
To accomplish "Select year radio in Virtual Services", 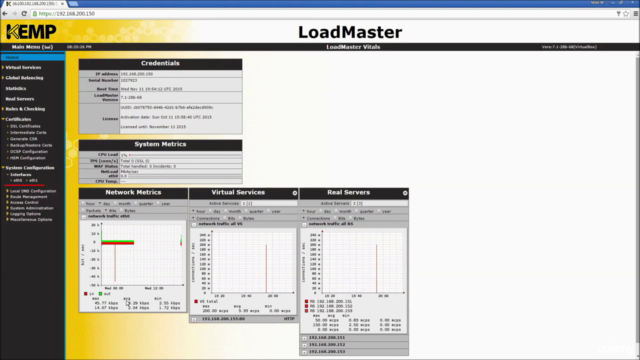I will coord(269,211).
